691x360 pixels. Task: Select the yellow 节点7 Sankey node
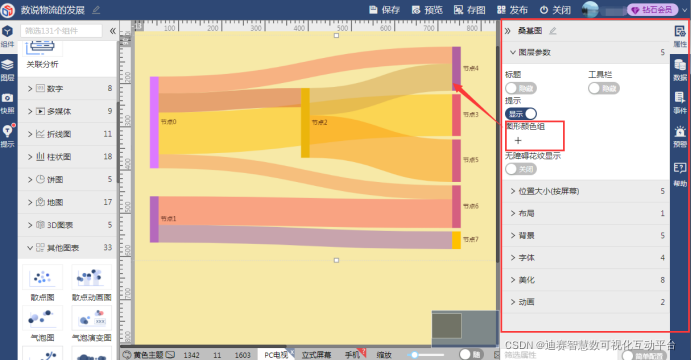coord(456,240)
